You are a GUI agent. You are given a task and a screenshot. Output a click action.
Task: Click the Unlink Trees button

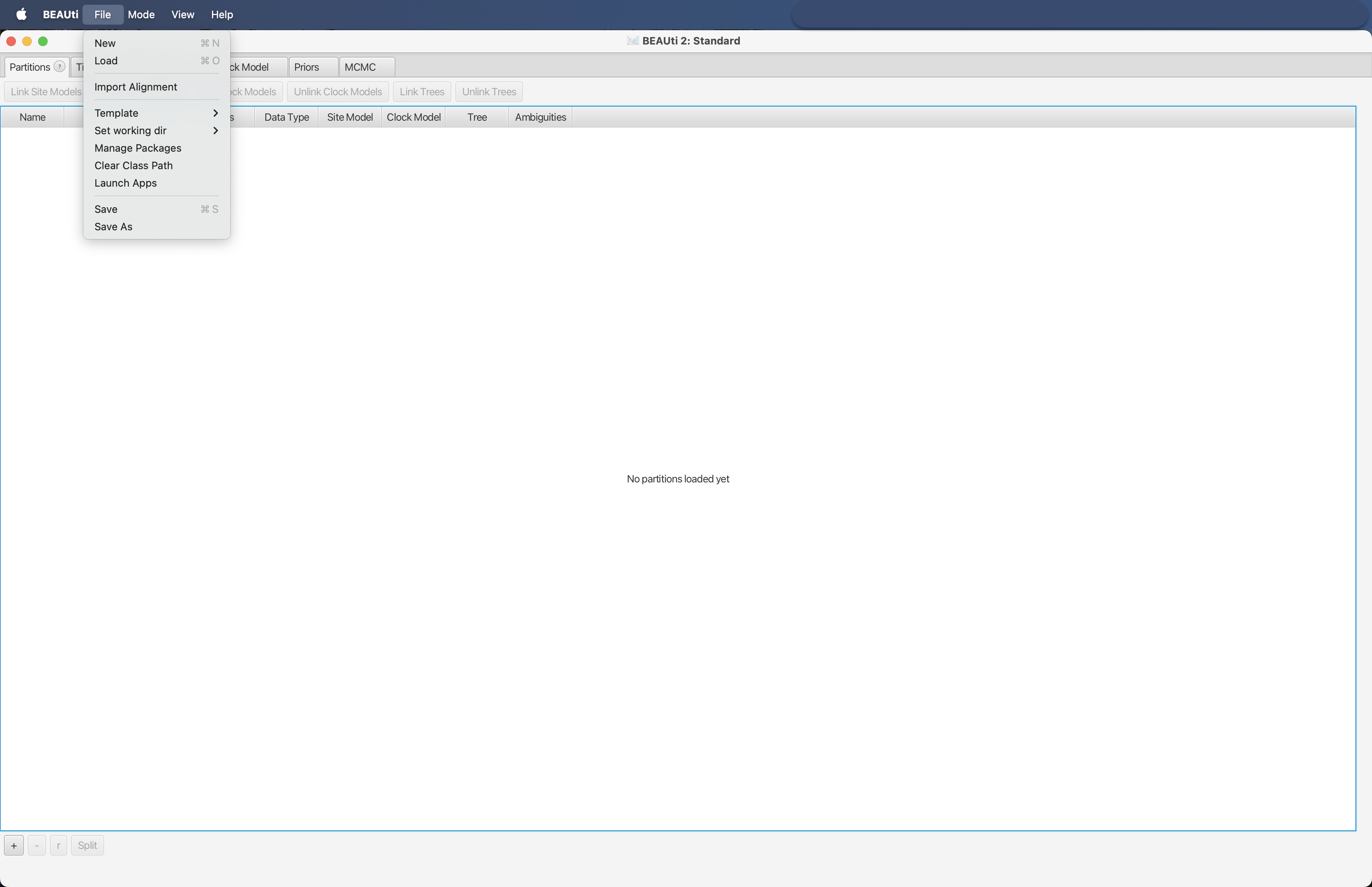(x=489, y=92)
